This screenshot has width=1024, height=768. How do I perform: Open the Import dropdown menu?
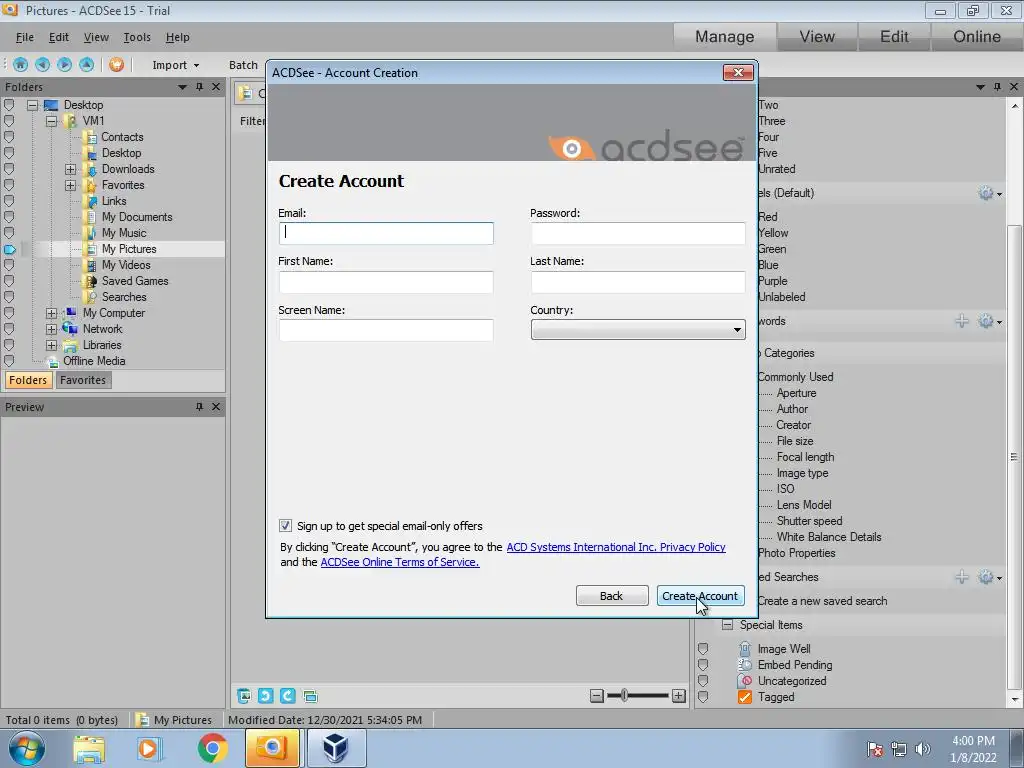tap(176, 65)
